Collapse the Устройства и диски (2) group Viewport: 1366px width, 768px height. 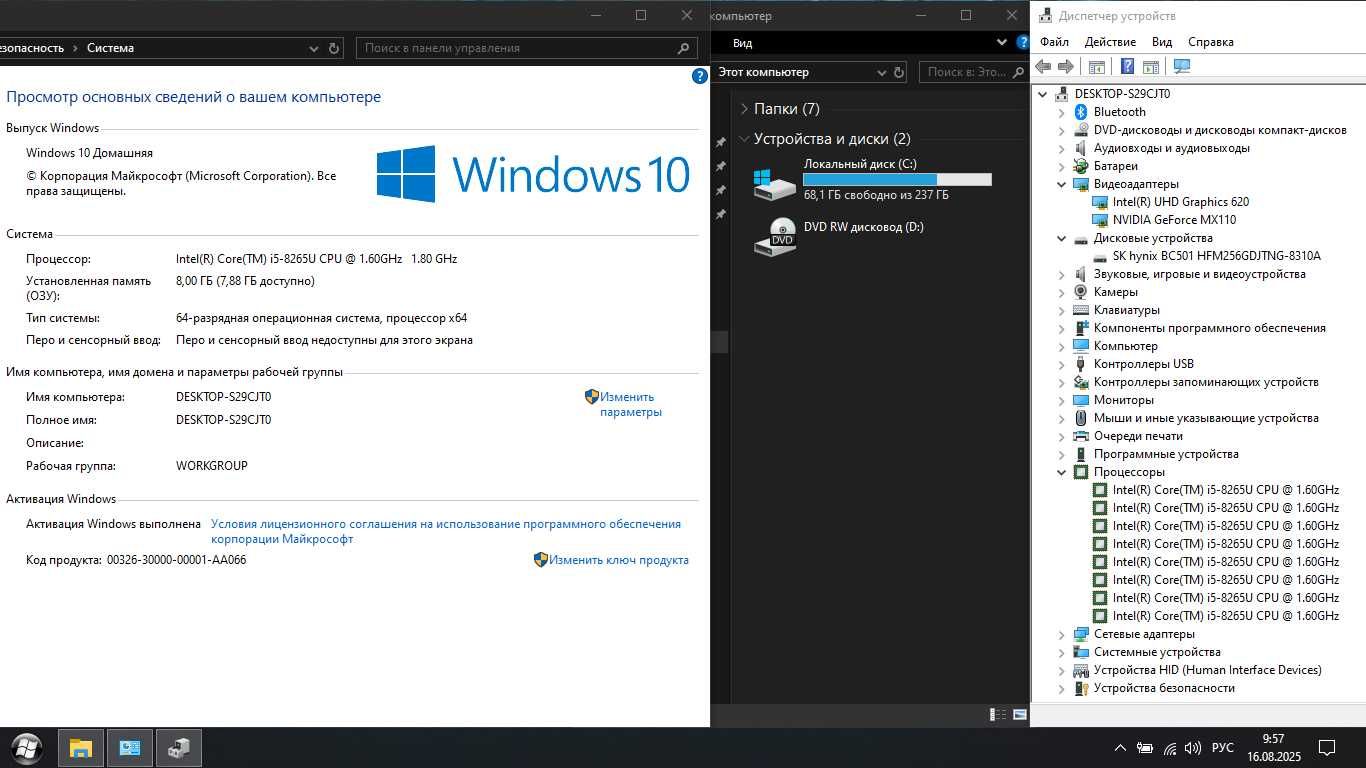pos(744,139)
